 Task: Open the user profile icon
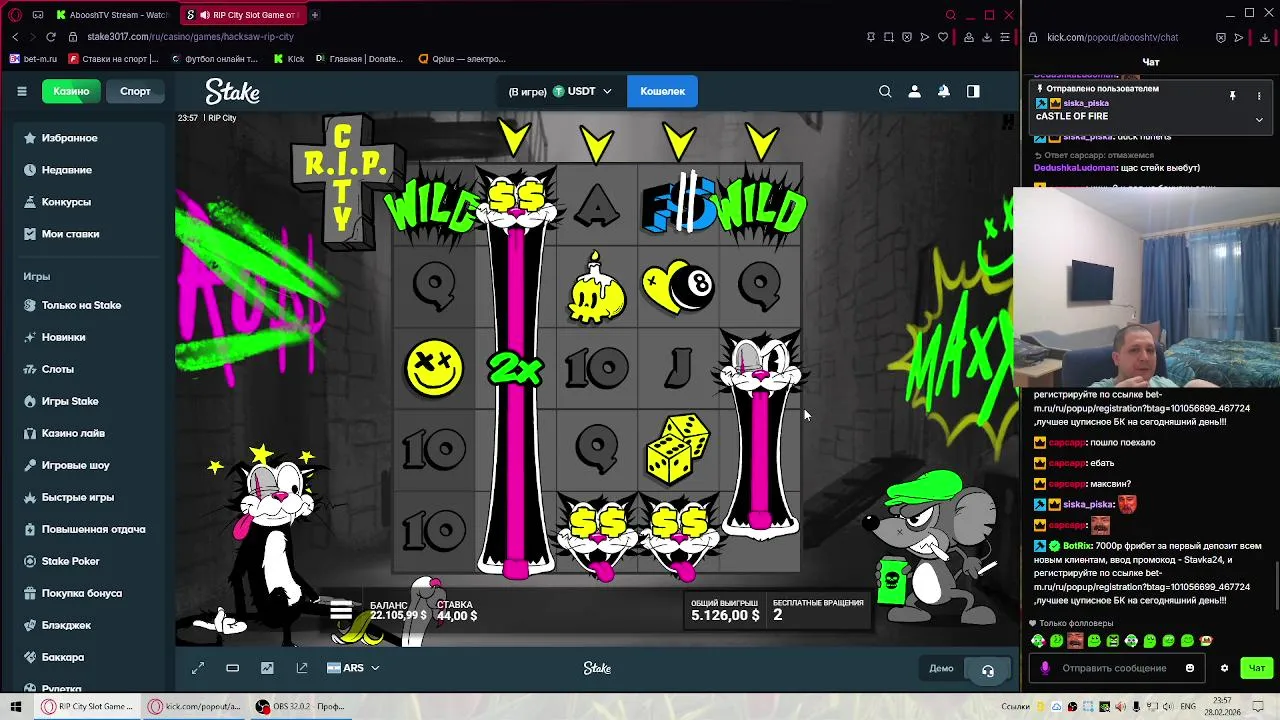[x=914, y=91]
